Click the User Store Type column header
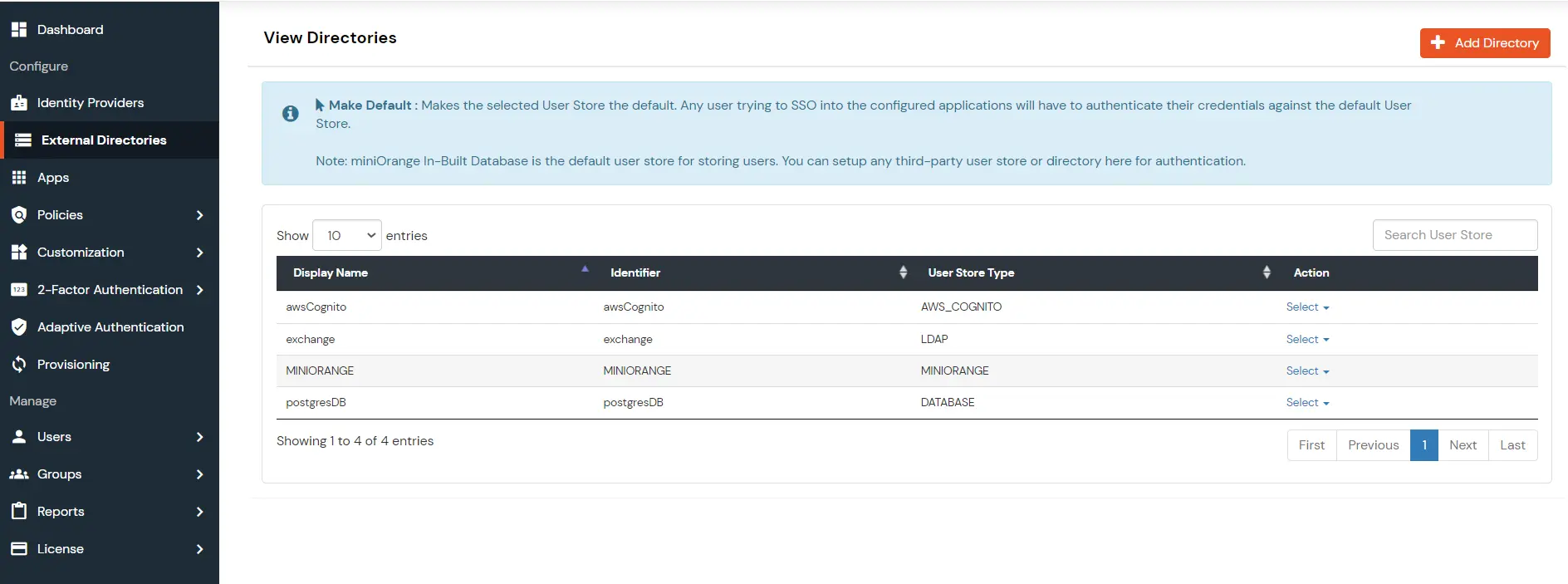 (1094, 272)
